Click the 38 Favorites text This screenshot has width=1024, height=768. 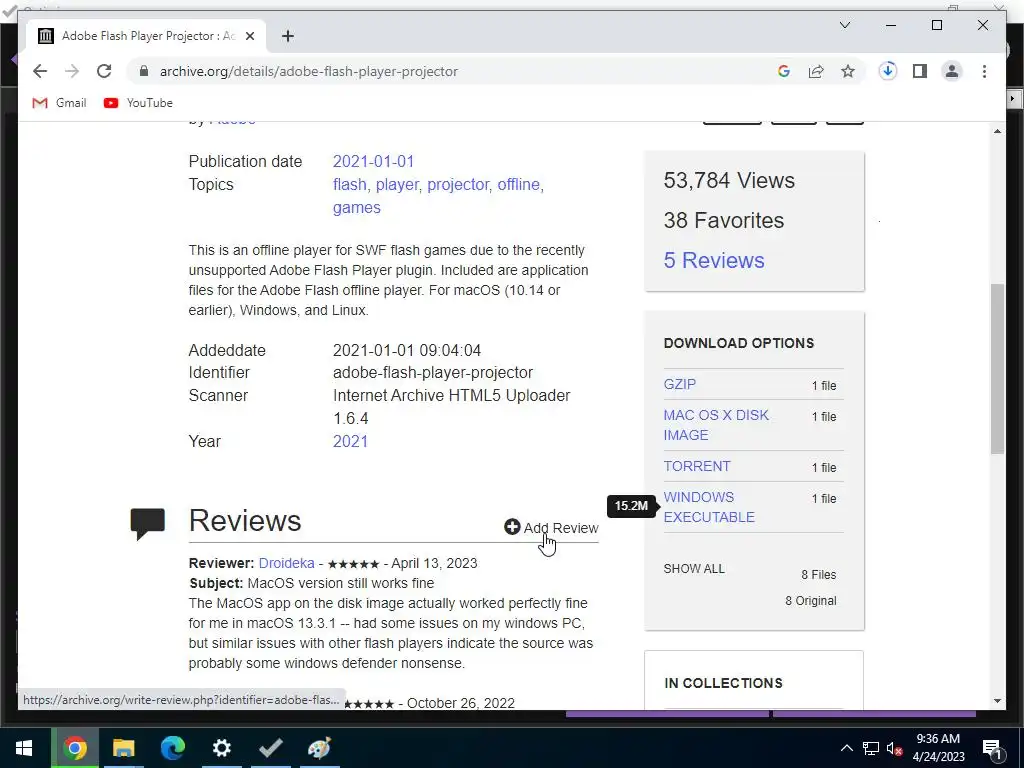point(724,220)
